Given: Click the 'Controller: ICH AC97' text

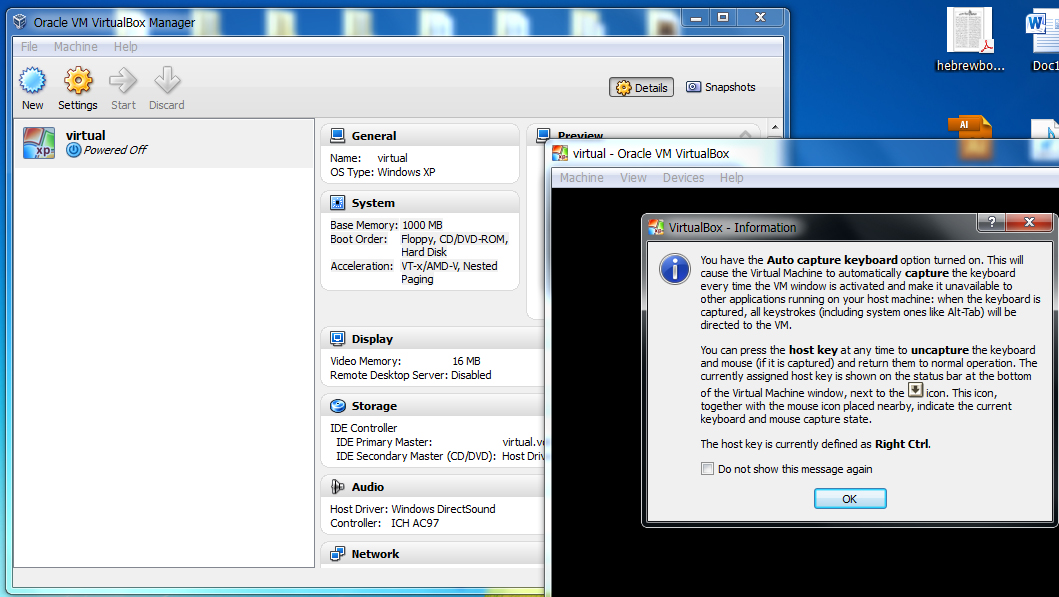Looking at the screenshot, I should [x=384, y=523].
